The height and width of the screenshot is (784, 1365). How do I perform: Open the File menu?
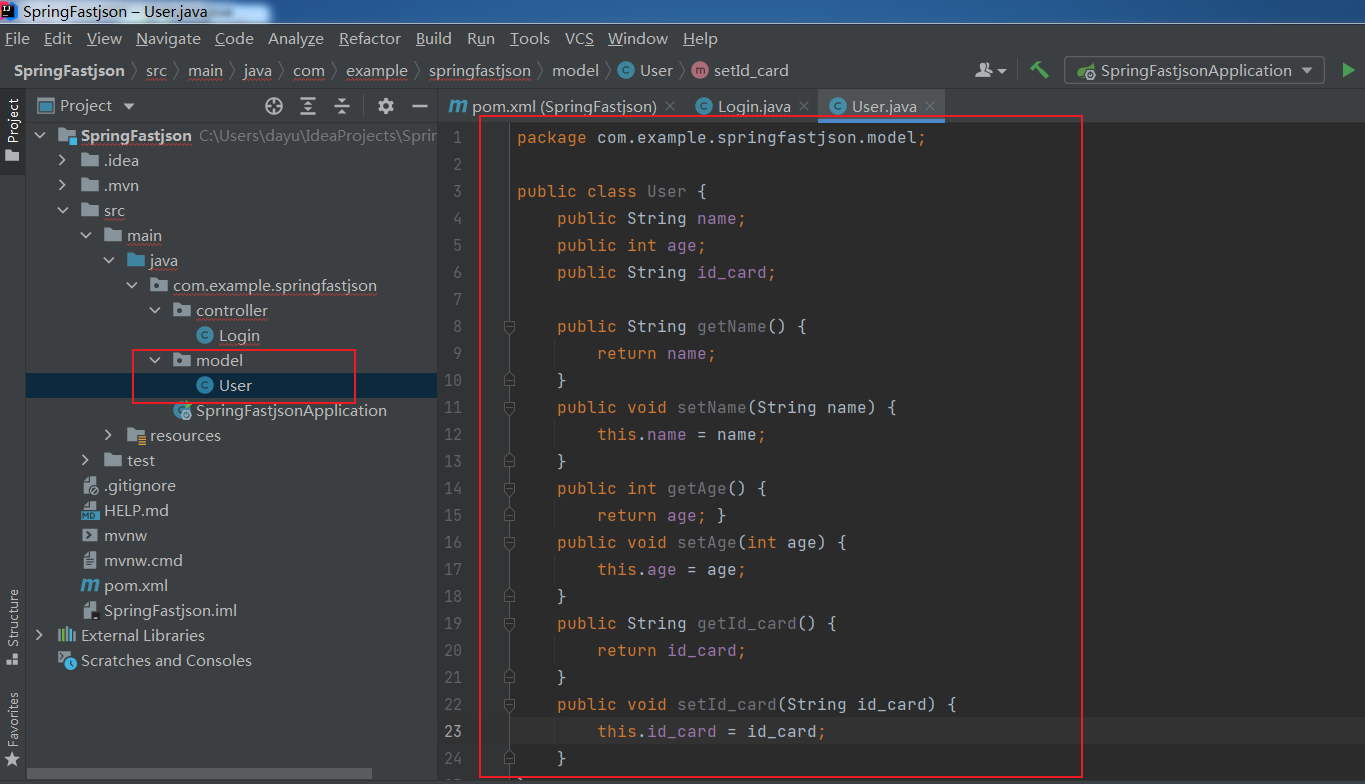click(x=17, y=39)
